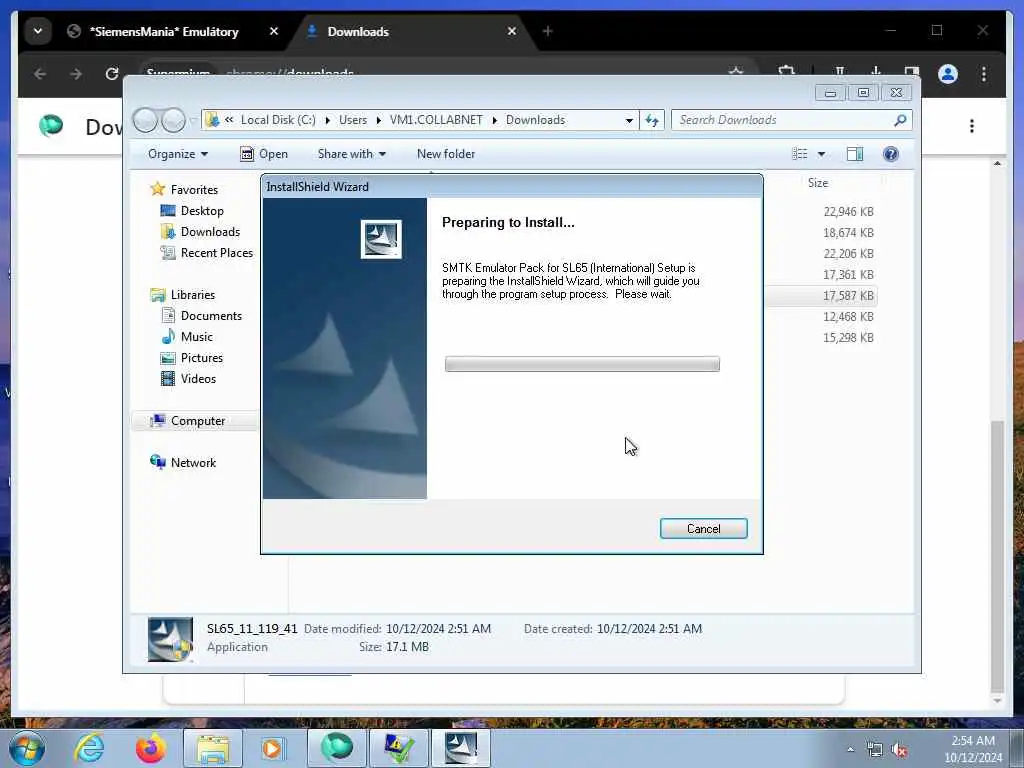Launch Firefox from taskbar
Viewport: 1024px width, 768px height.
click(x=150, y=748)
